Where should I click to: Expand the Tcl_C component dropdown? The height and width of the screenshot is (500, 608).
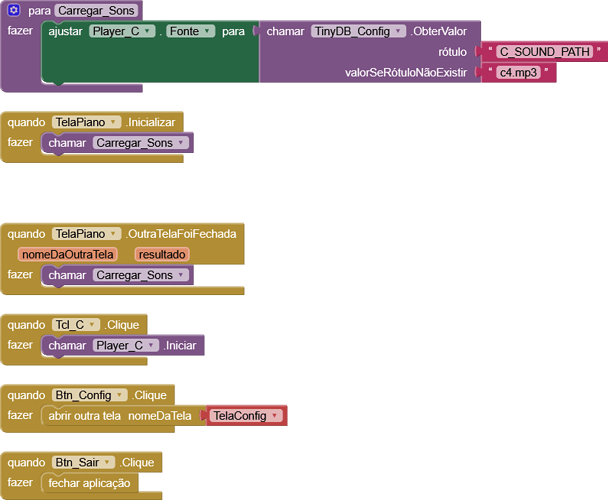(93, 325)
